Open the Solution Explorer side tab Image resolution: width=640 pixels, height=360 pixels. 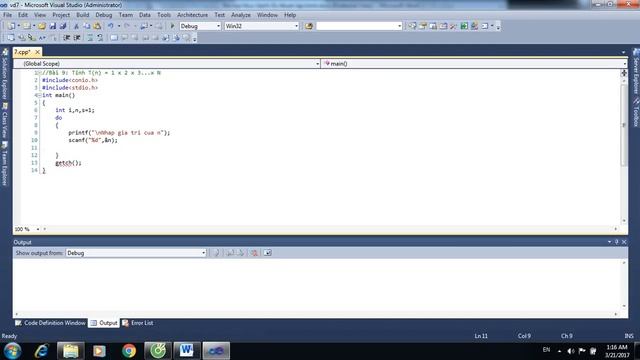(x=5, y=73)
